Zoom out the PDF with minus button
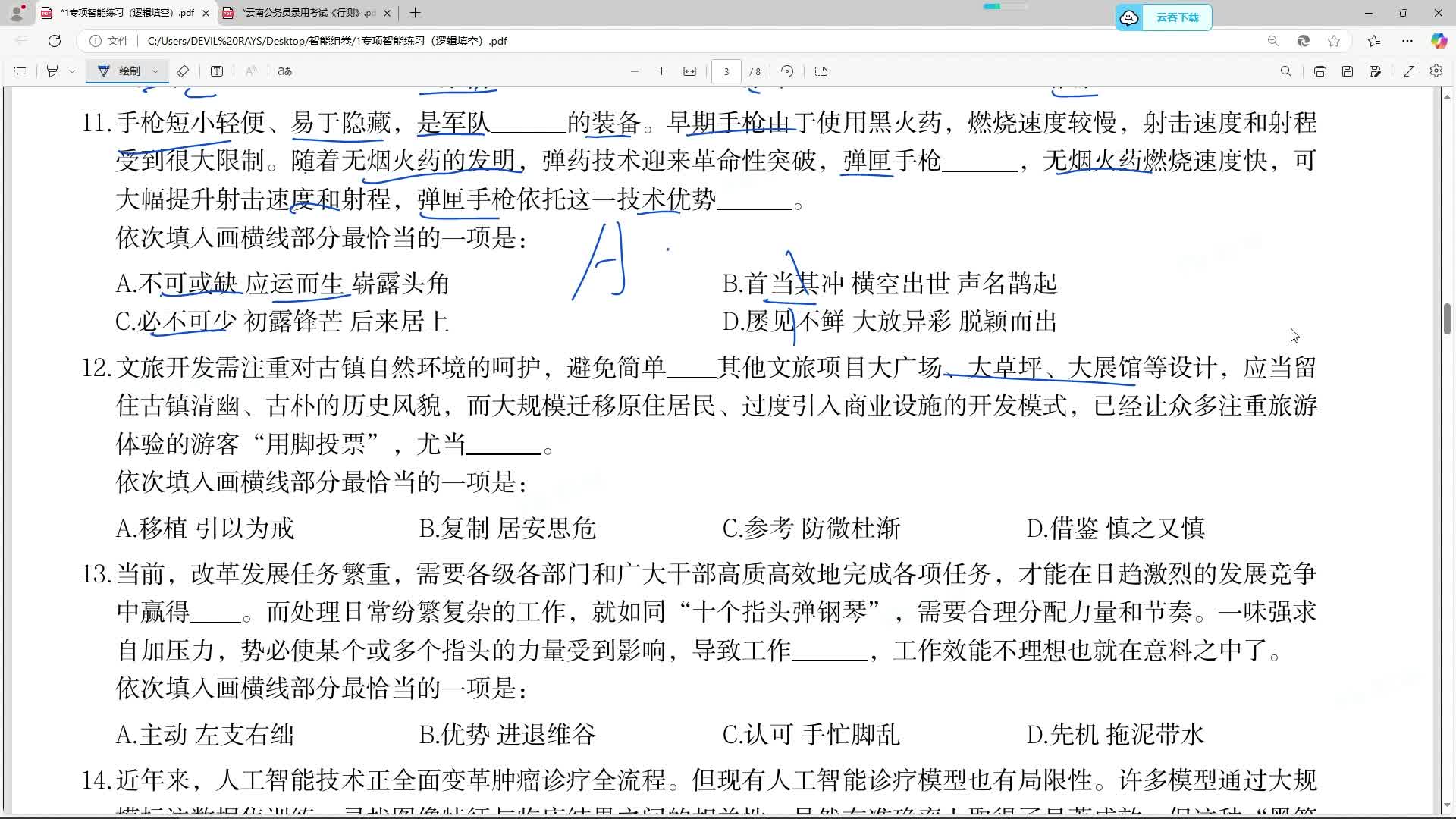1456x819 pixels. 635,71
